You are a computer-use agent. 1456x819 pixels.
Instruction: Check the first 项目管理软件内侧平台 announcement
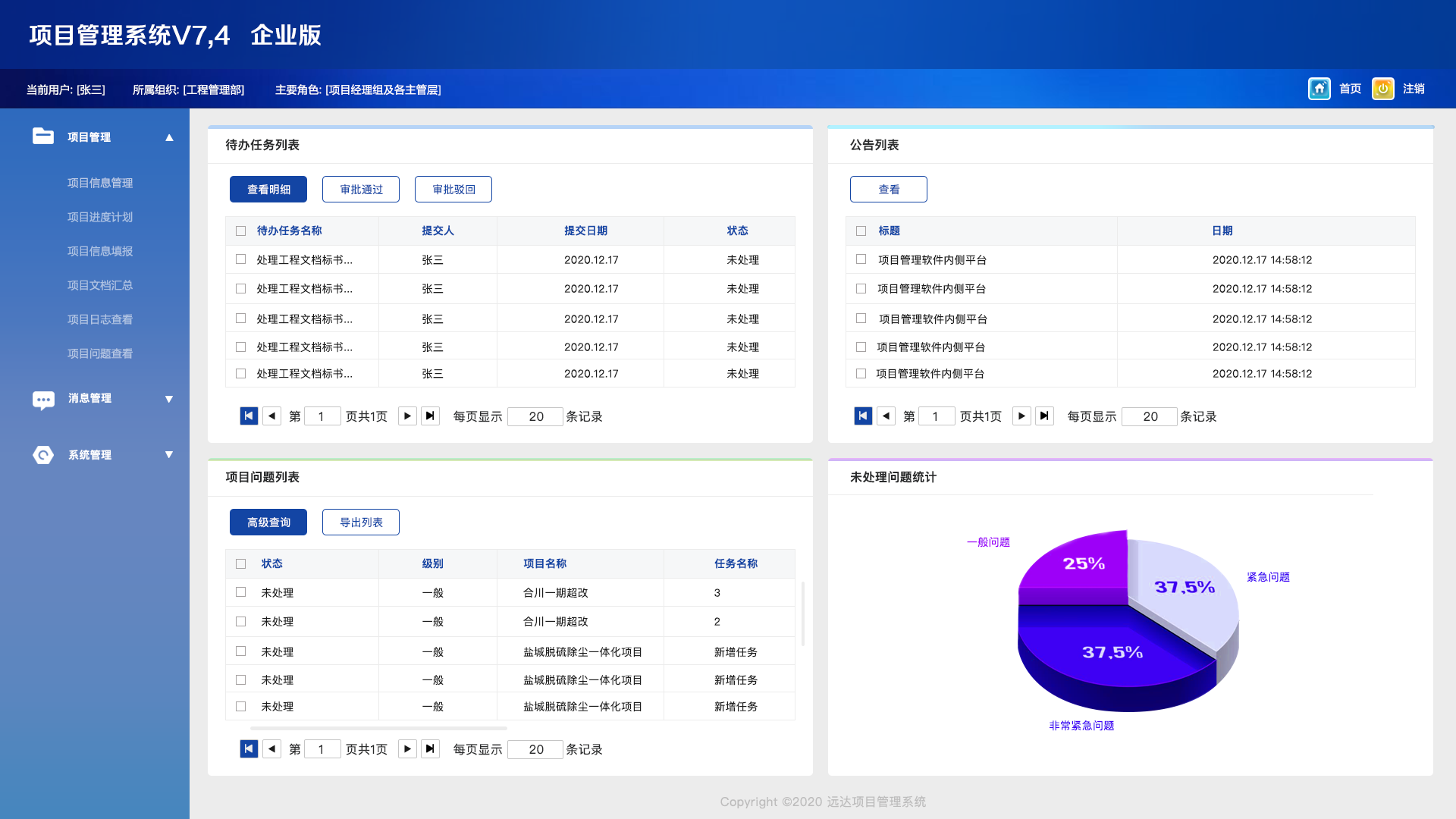[861, 259]
